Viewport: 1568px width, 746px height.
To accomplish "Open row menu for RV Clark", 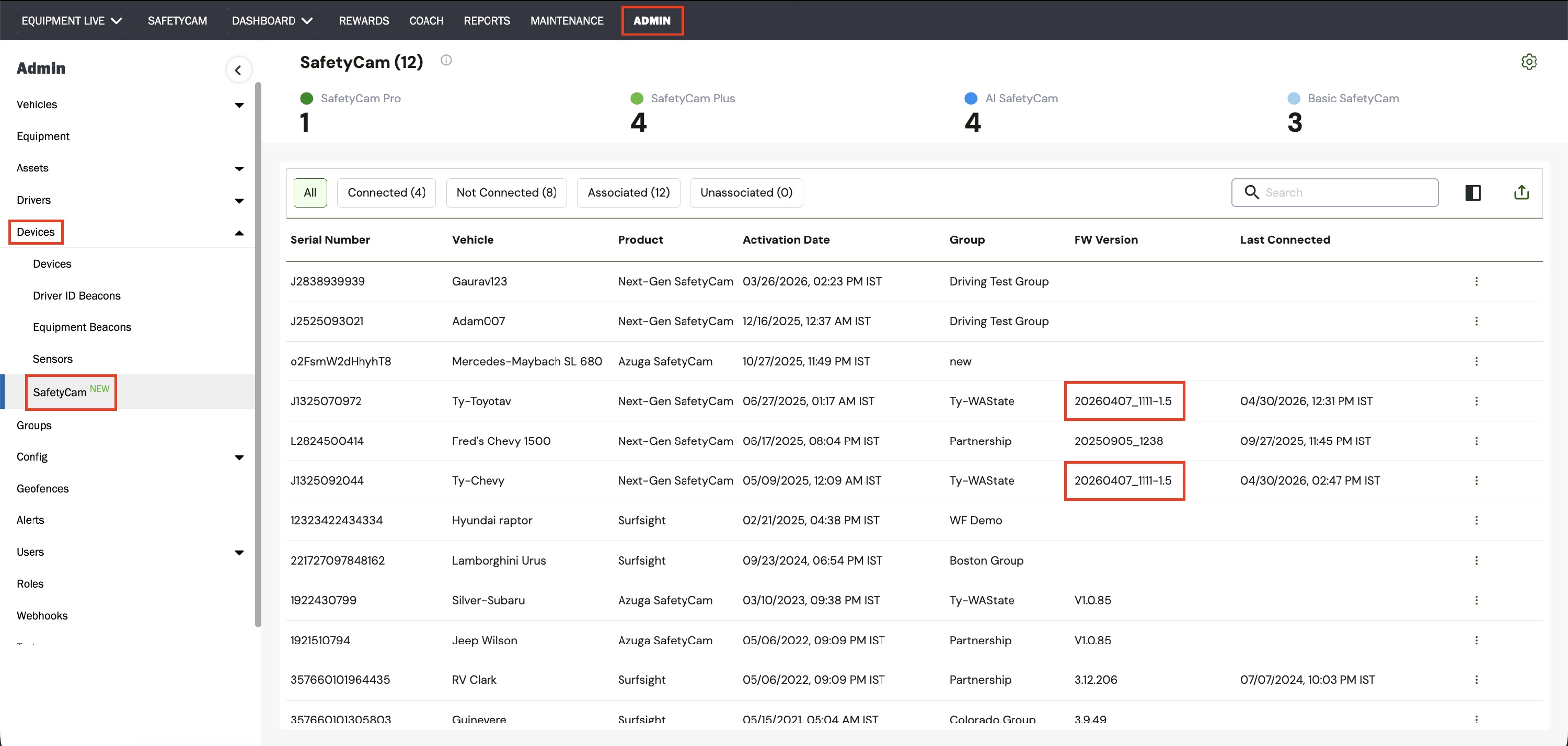I will [x=1476, y=680].
